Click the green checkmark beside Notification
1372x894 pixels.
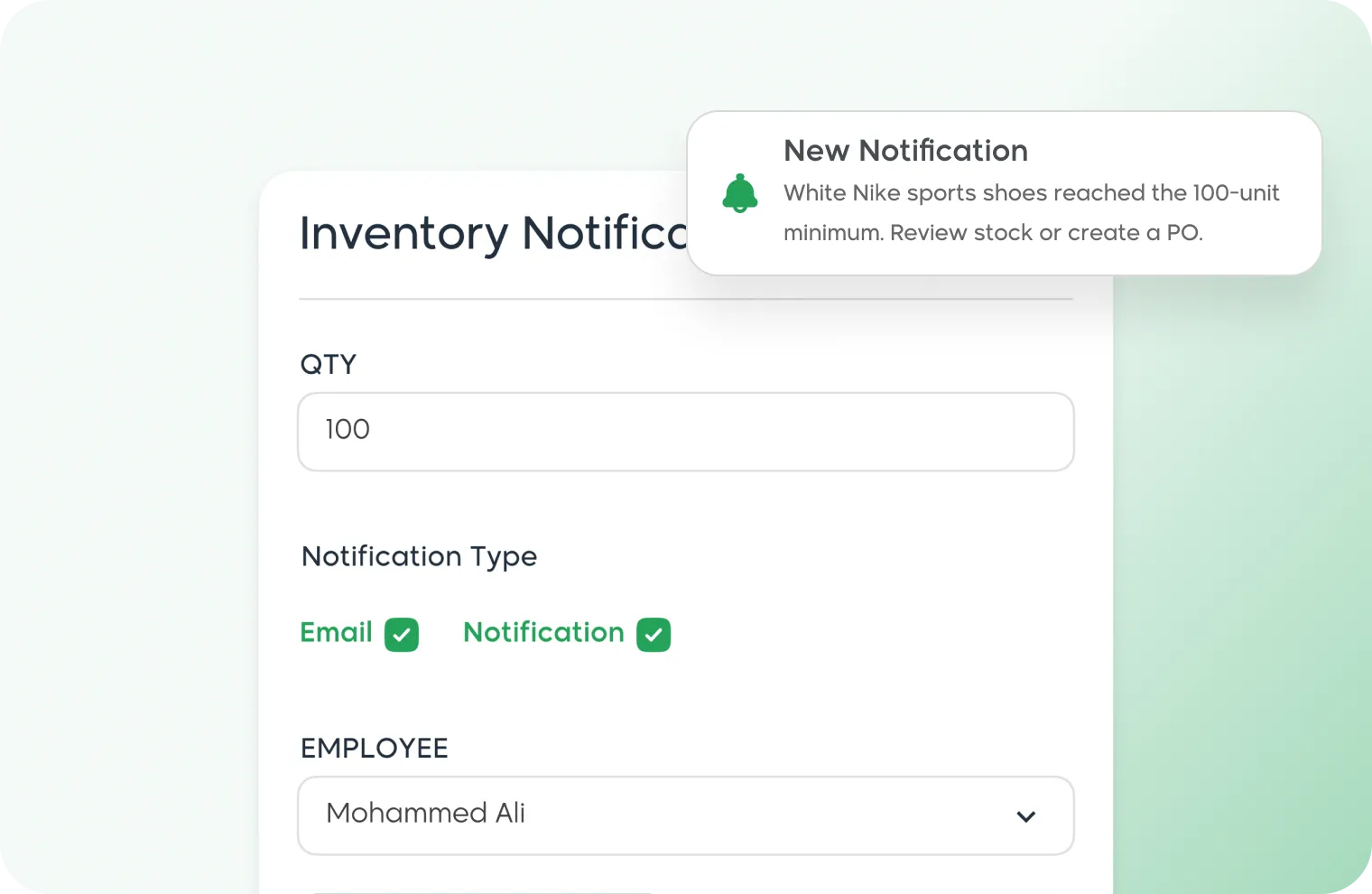coord(654,635)
